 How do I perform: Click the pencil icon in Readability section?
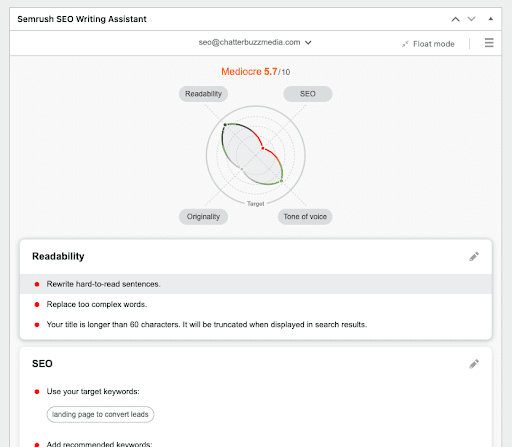[x=474, y=256]
